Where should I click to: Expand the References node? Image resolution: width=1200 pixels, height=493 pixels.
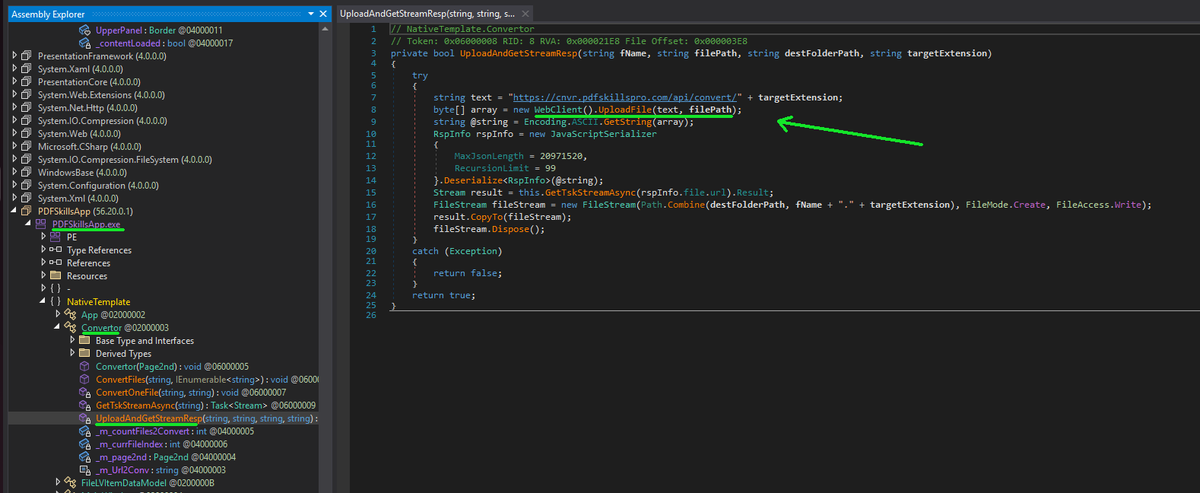tap(42, 263)
